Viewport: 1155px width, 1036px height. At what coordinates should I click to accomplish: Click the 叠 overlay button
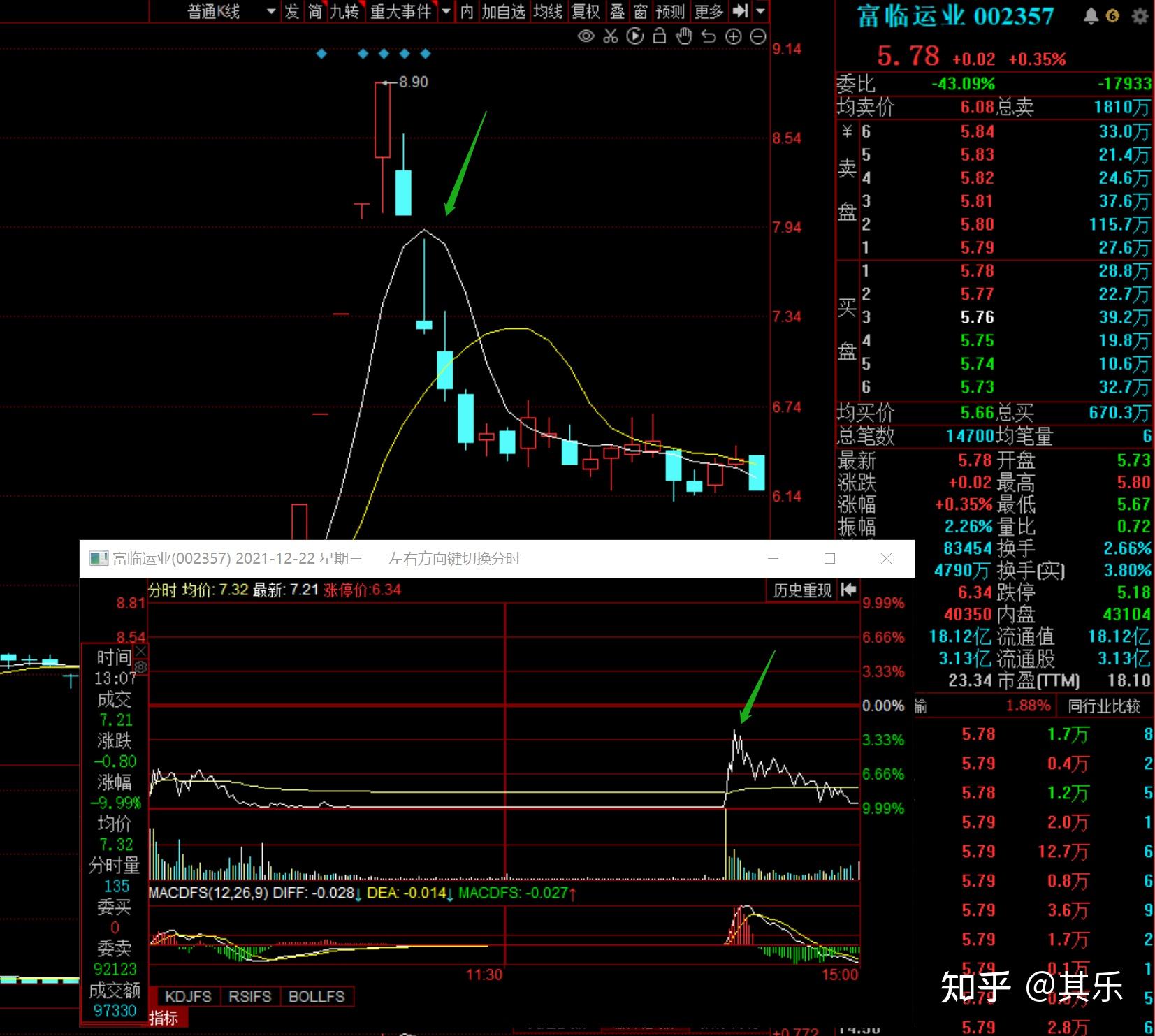point(617,11)
